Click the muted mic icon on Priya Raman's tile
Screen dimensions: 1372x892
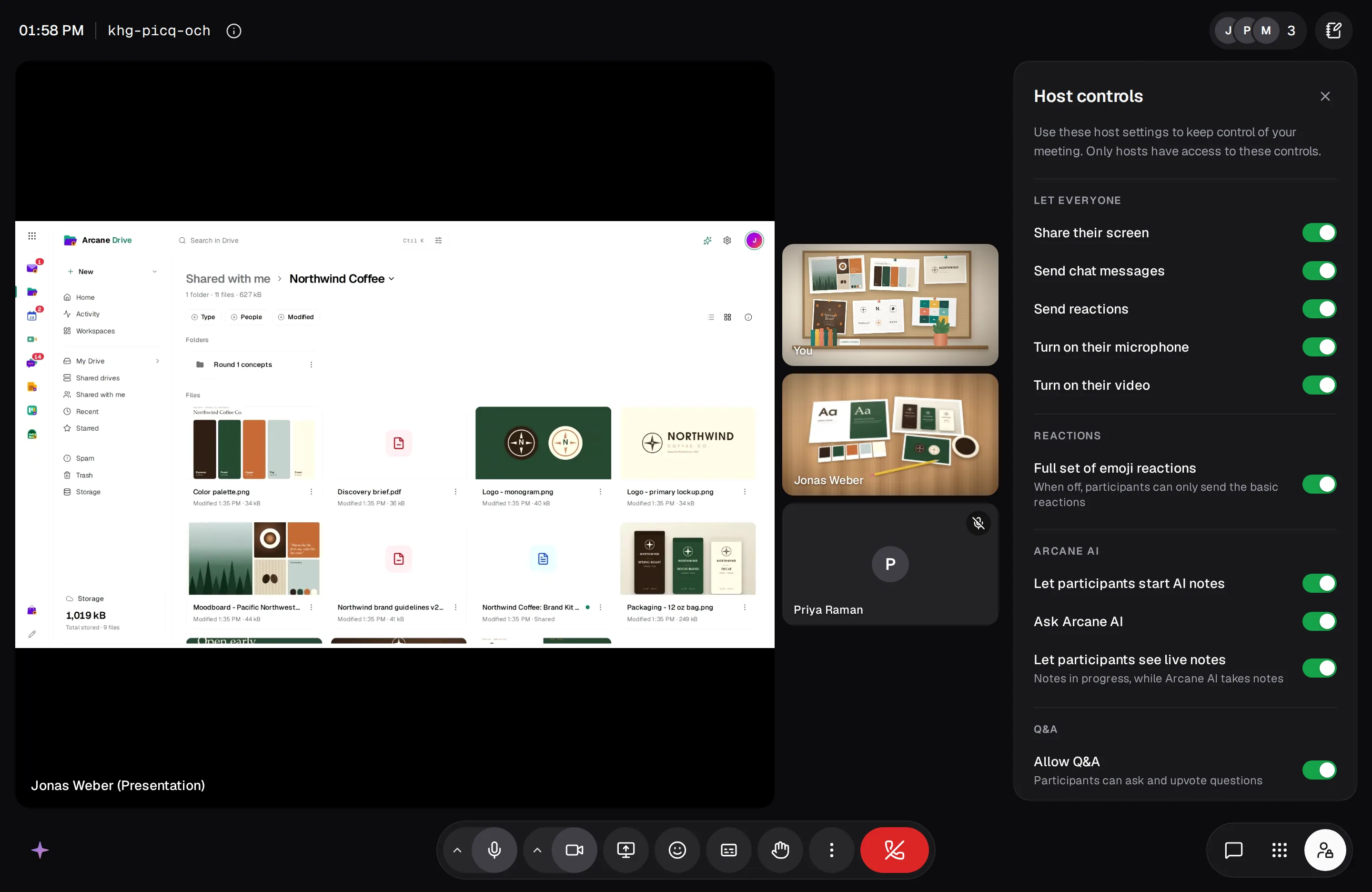979,523
